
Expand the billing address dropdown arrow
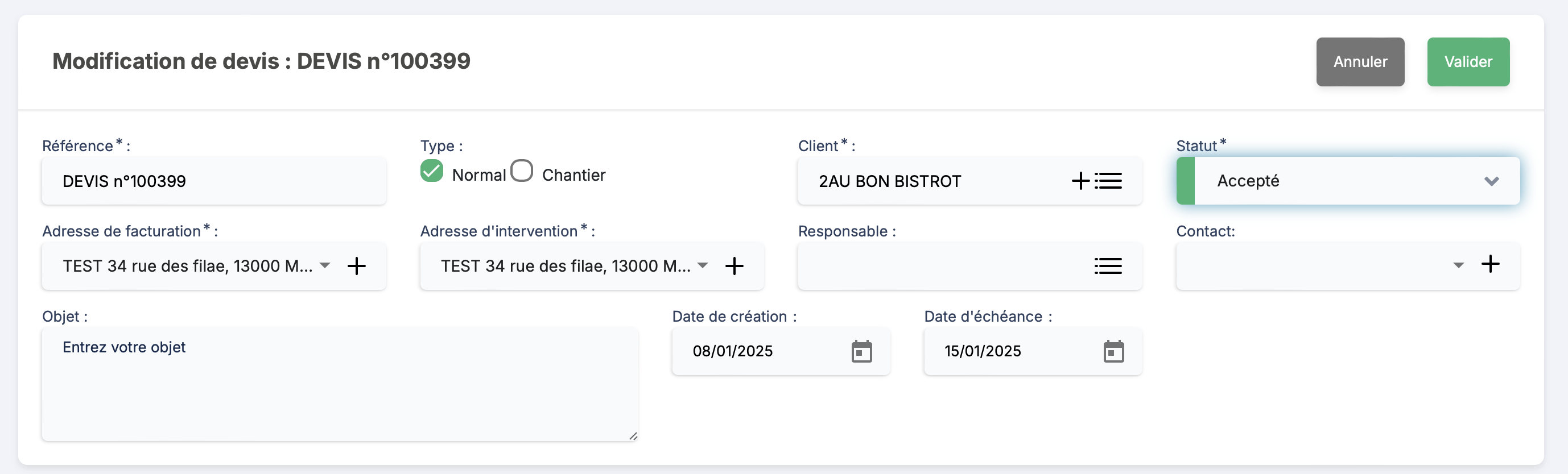tap(325, 265)
